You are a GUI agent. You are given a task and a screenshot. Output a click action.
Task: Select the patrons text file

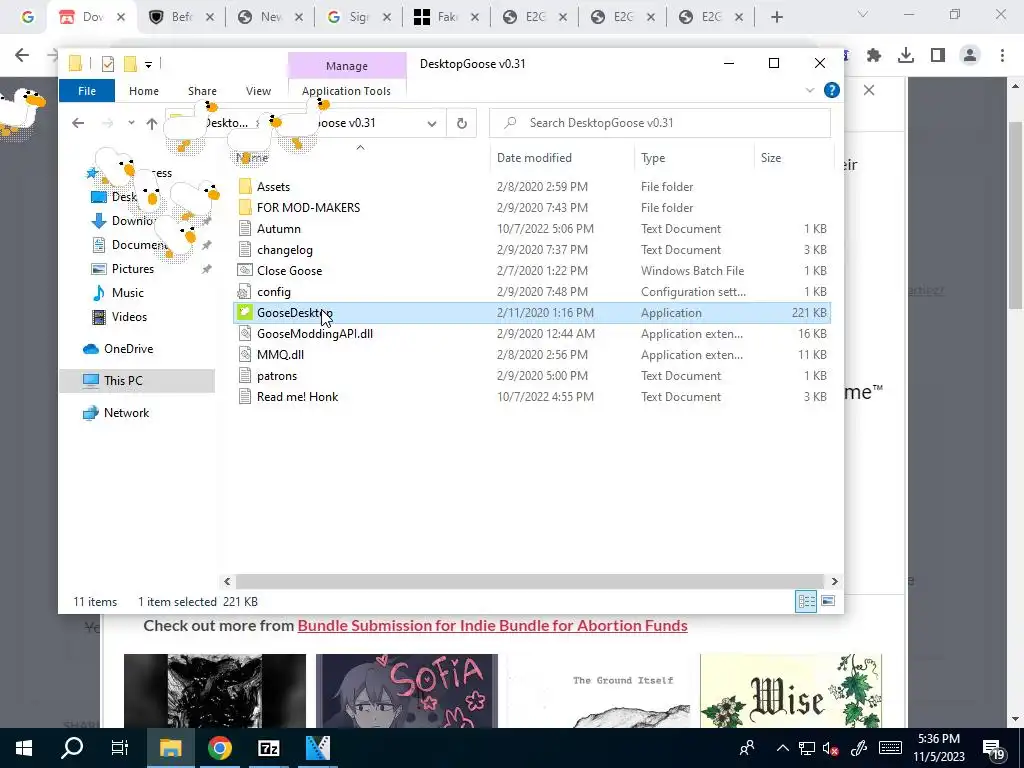(532, 376)
